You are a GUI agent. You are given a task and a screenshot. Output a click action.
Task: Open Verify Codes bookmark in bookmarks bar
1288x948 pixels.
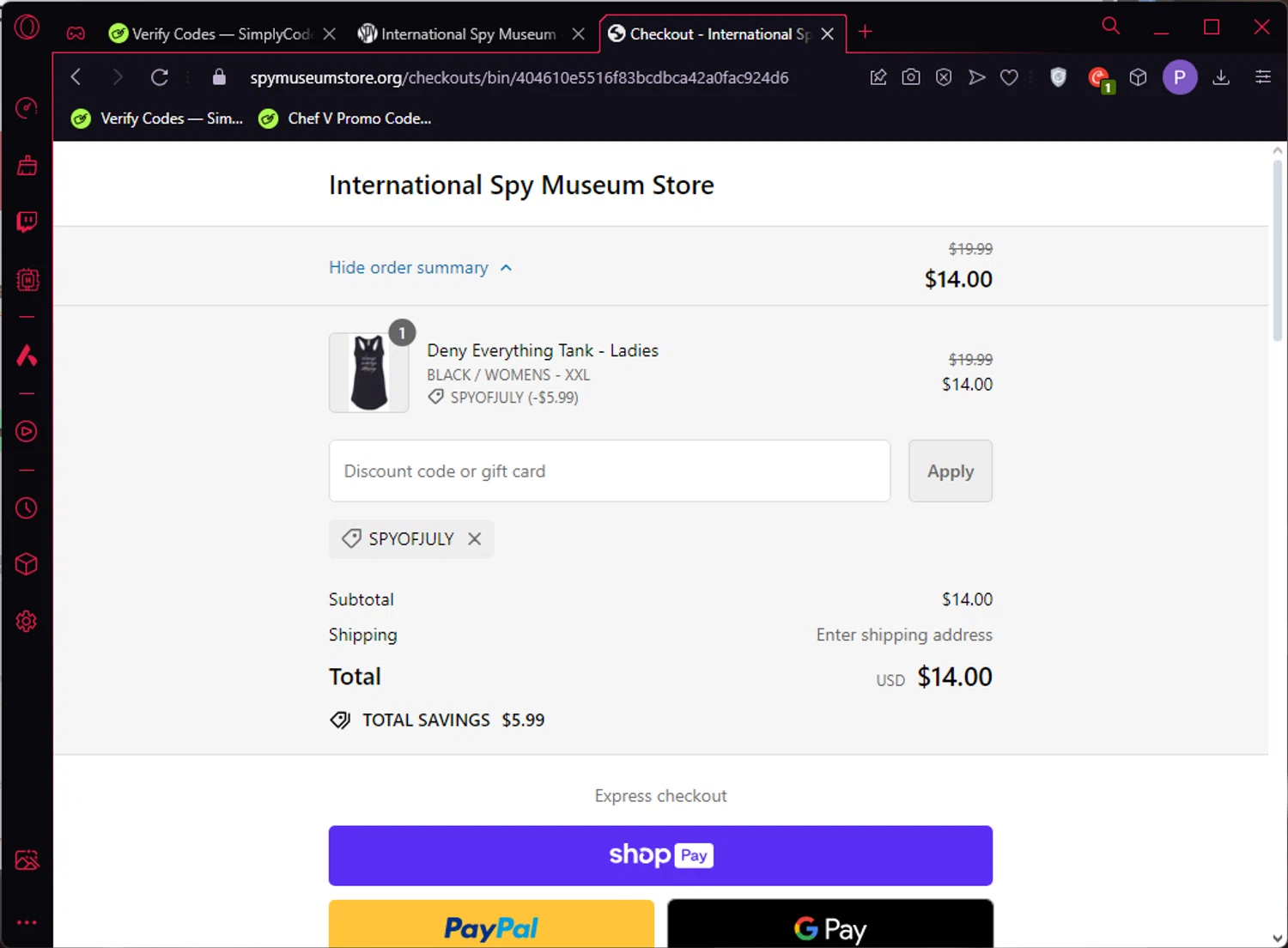pos(157,118)
